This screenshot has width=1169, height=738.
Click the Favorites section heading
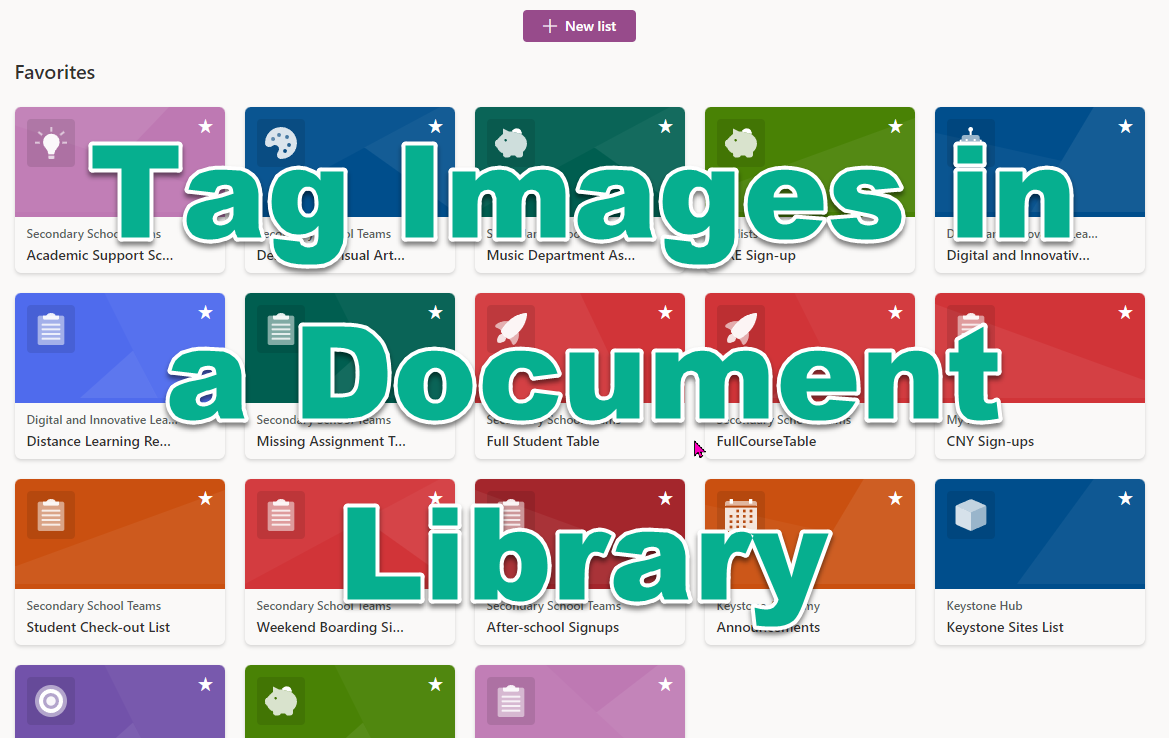(x=55, y=72)
